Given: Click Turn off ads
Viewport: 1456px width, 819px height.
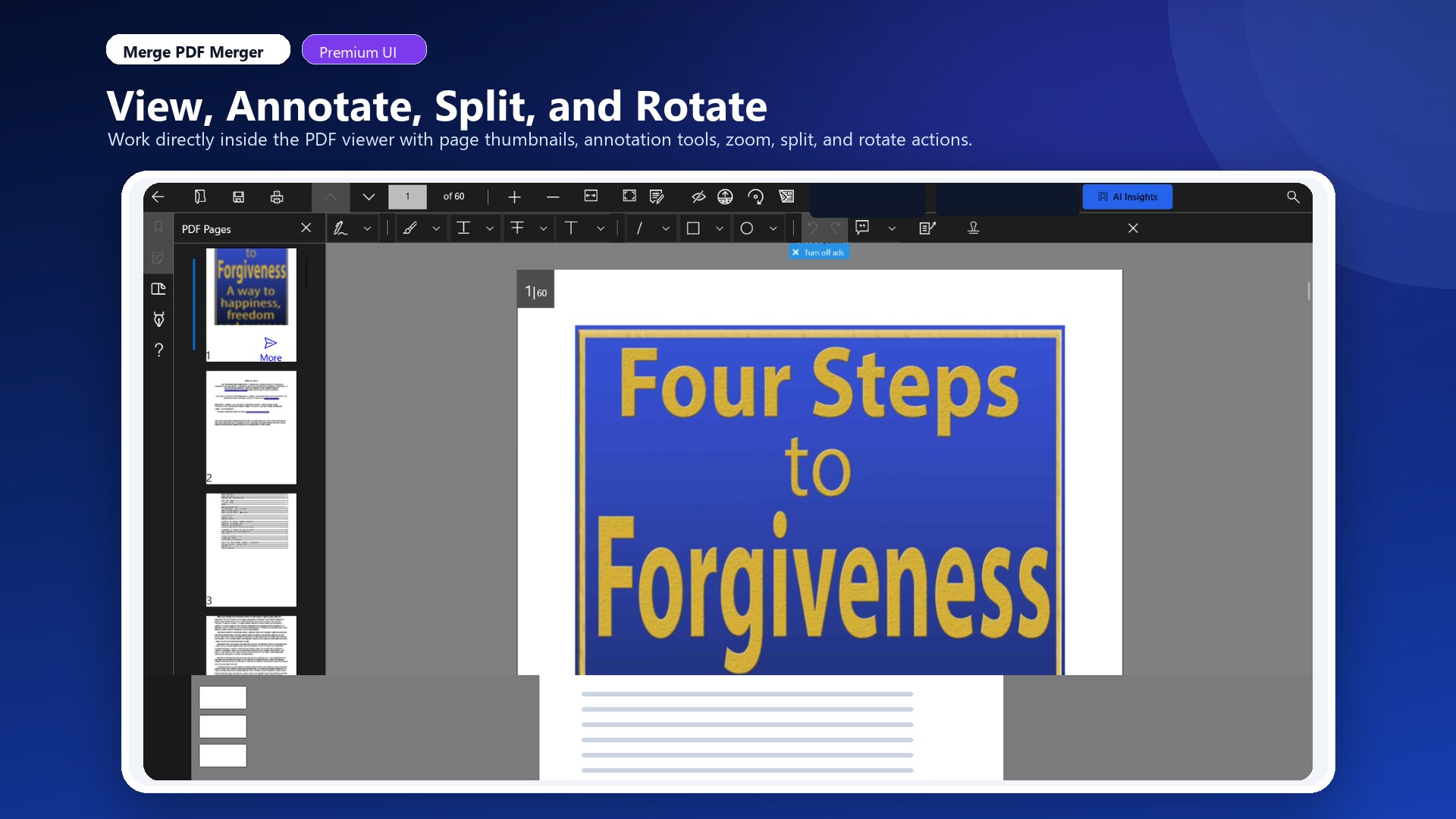Looking at the screenshot, I should 818,253.
